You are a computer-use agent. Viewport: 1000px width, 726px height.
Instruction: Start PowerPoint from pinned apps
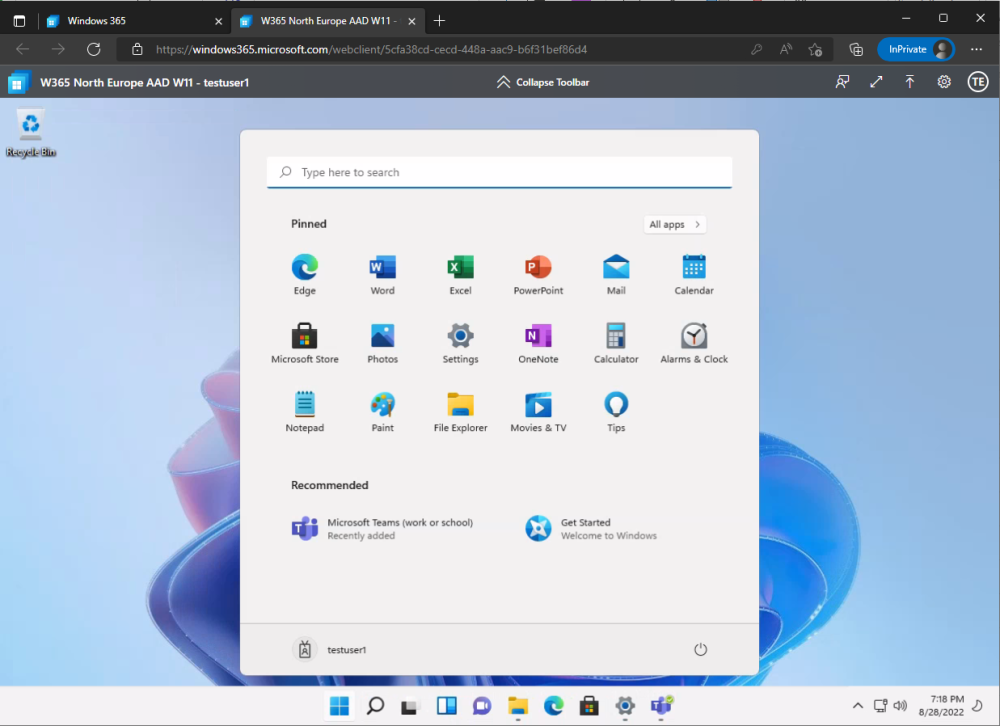(x=538, y=274)
